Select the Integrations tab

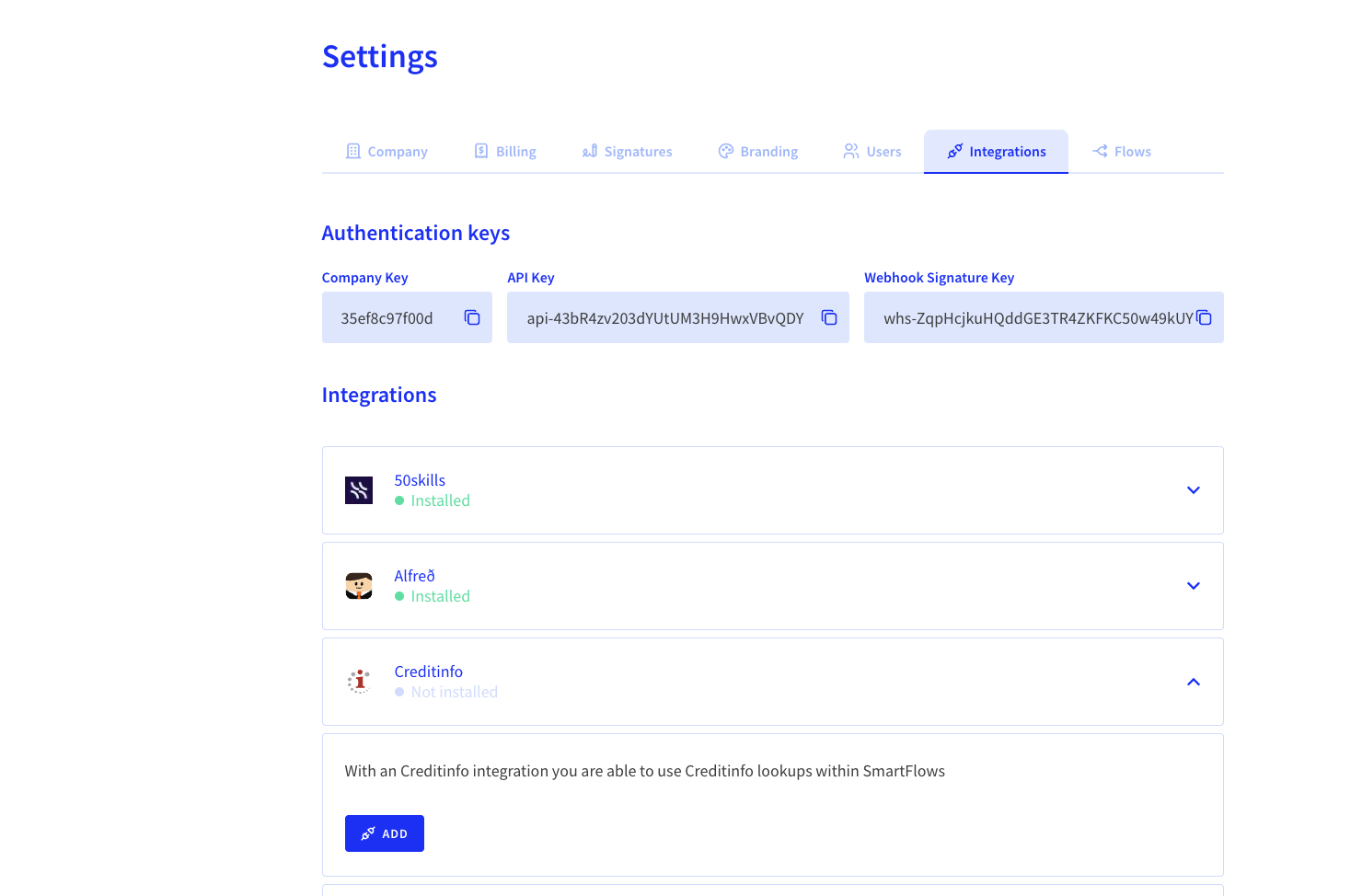click(996, 151)
